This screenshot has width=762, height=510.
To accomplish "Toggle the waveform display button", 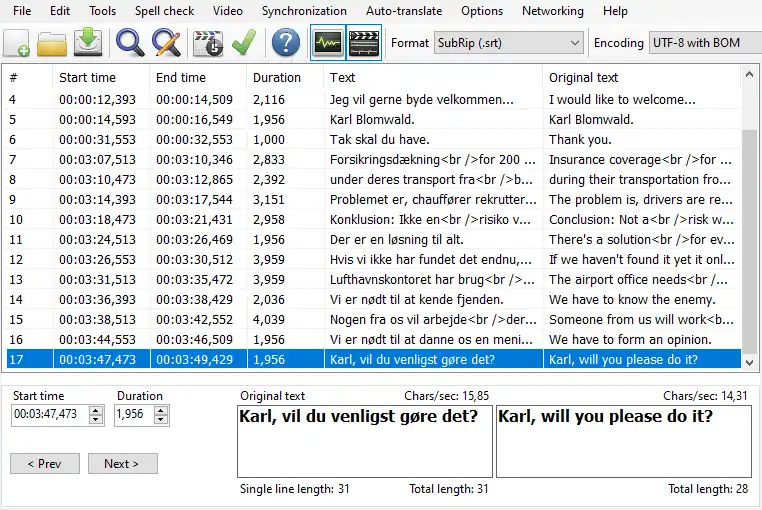I will [328, 43].
